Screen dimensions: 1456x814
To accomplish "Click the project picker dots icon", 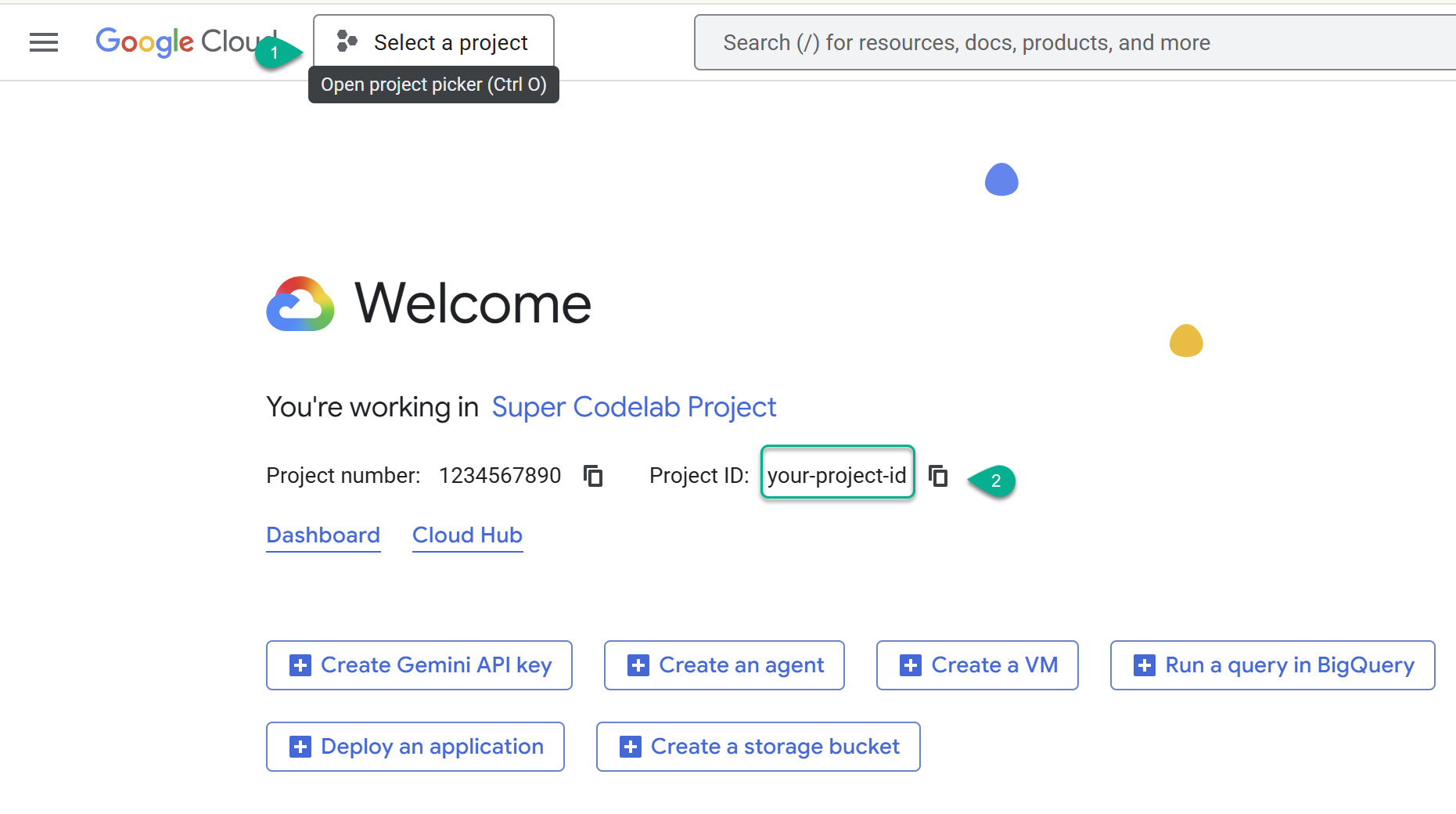I will point(347,41).
